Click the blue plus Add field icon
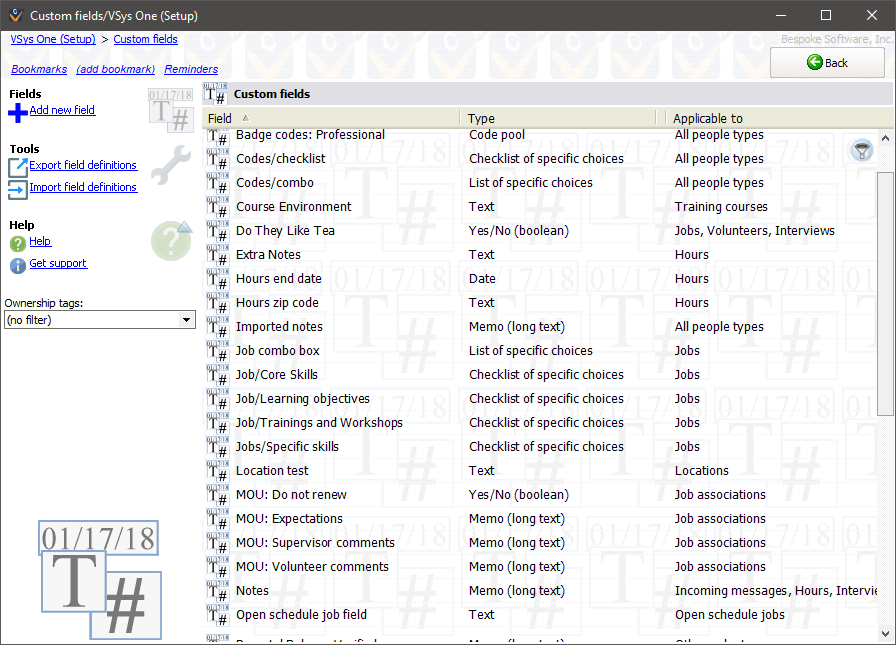Screen dimensions: 896x645 (x=17, y=112)
